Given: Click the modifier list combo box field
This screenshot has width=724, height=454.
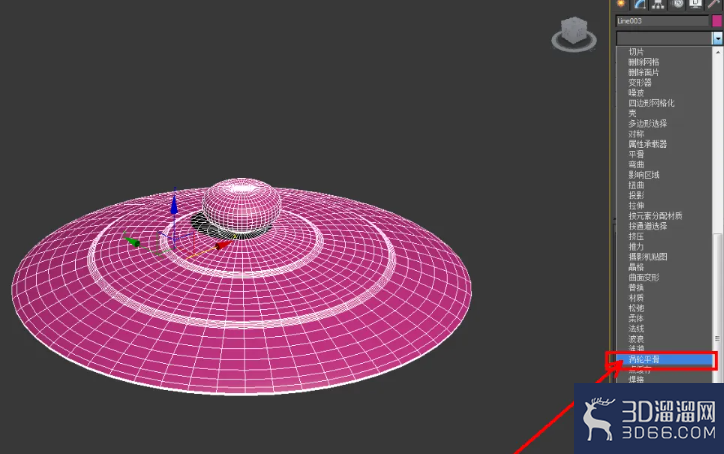Looking at the screenshot, I should pyautogui.click(x=664, y=38).
